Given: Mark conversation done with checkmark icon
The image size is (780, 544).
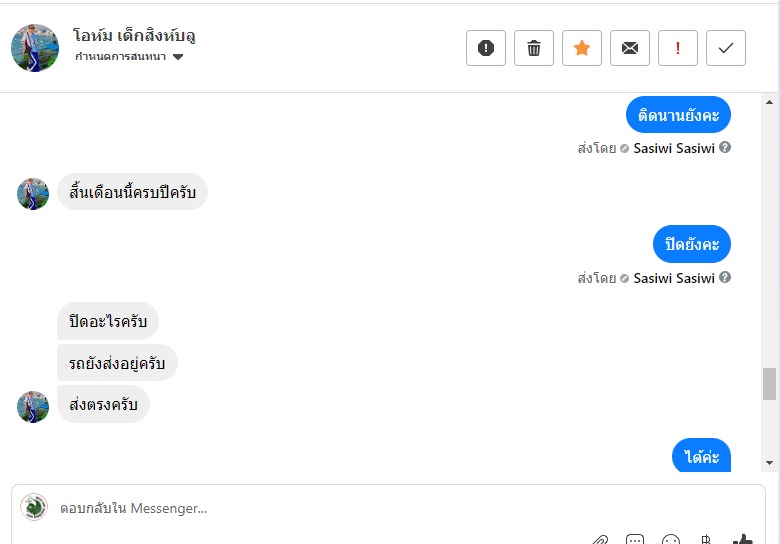Looking at the screenshot, I should (x=726, y=48).
